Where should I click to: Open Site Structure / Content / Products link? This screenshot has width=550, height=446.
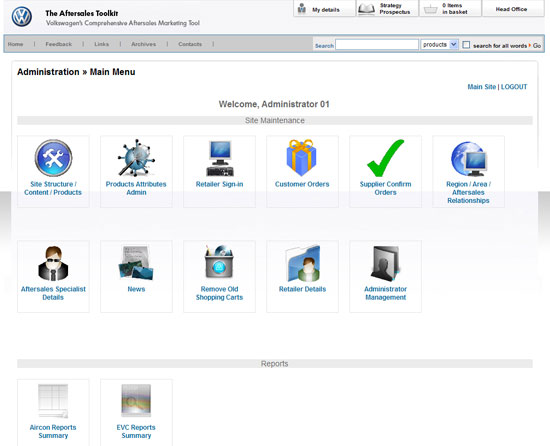coord(53,188)
